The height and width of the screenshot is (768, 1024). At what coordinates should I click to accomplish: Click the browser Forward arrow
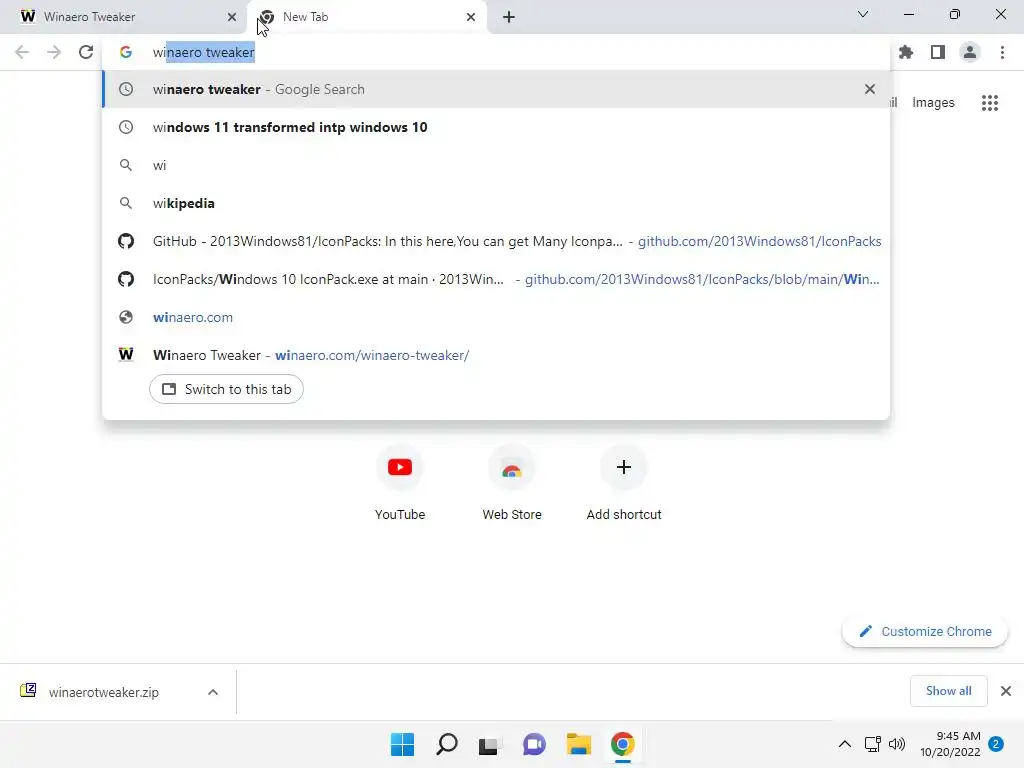[x=54, y=52]
